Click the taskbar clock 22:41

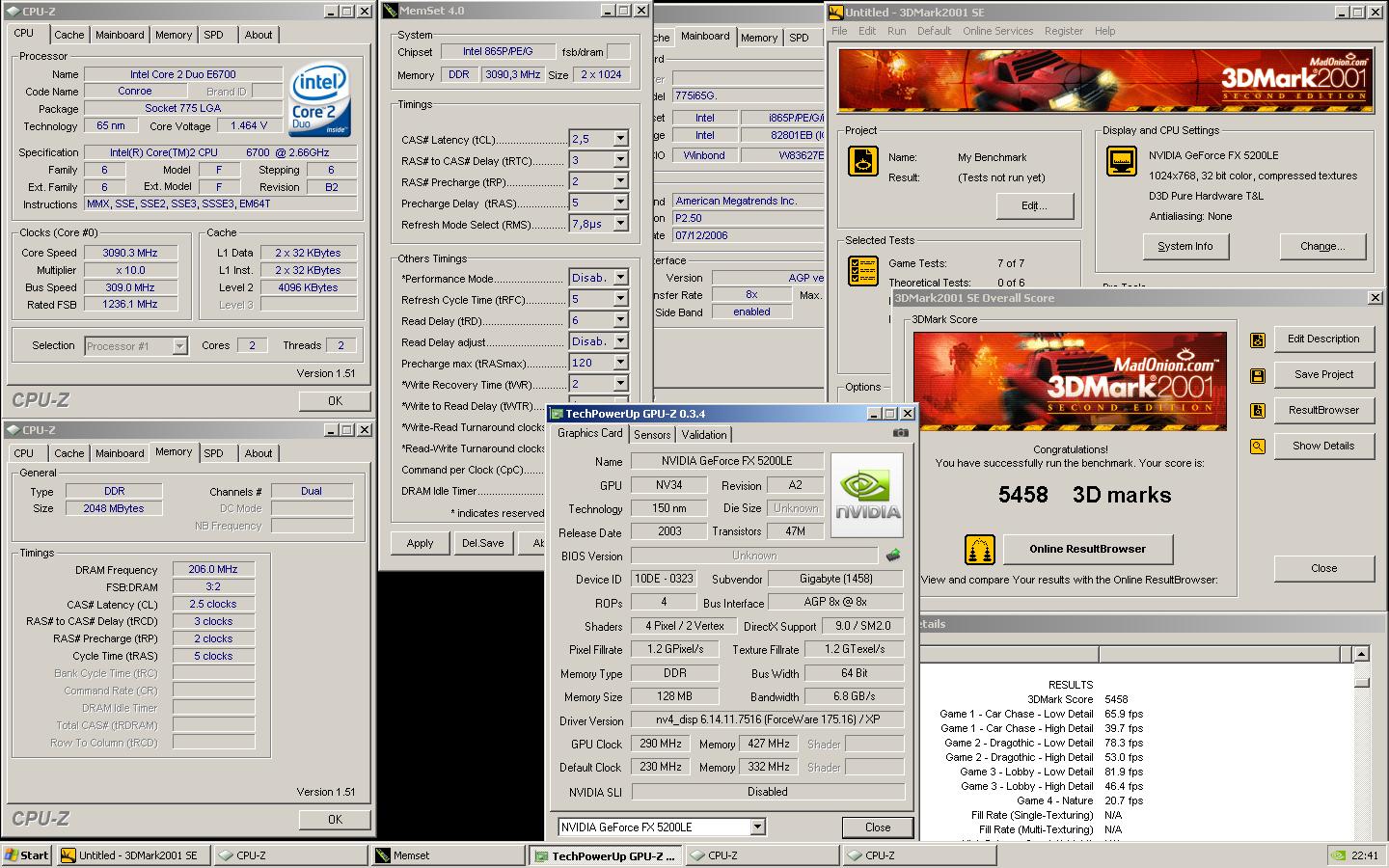[1365, 855]
